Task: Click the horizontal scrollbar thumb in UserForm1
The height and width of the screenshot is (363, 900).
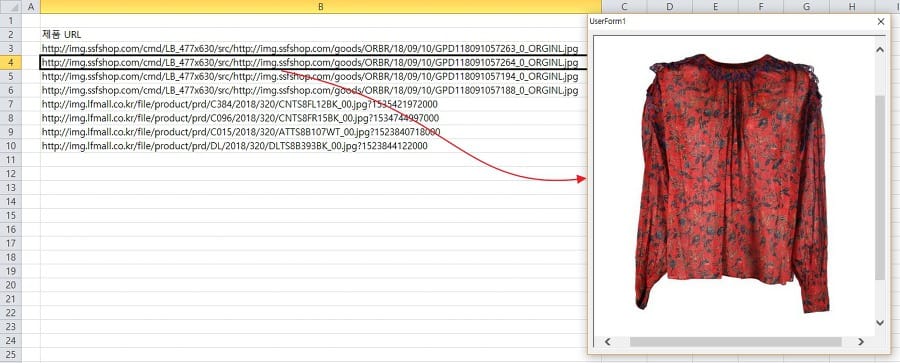Action: point(735,342)
